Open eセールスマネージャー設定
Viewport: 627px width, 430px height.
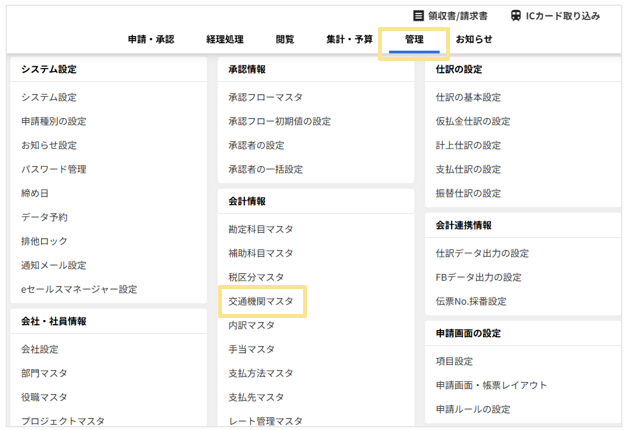(79, 289)
